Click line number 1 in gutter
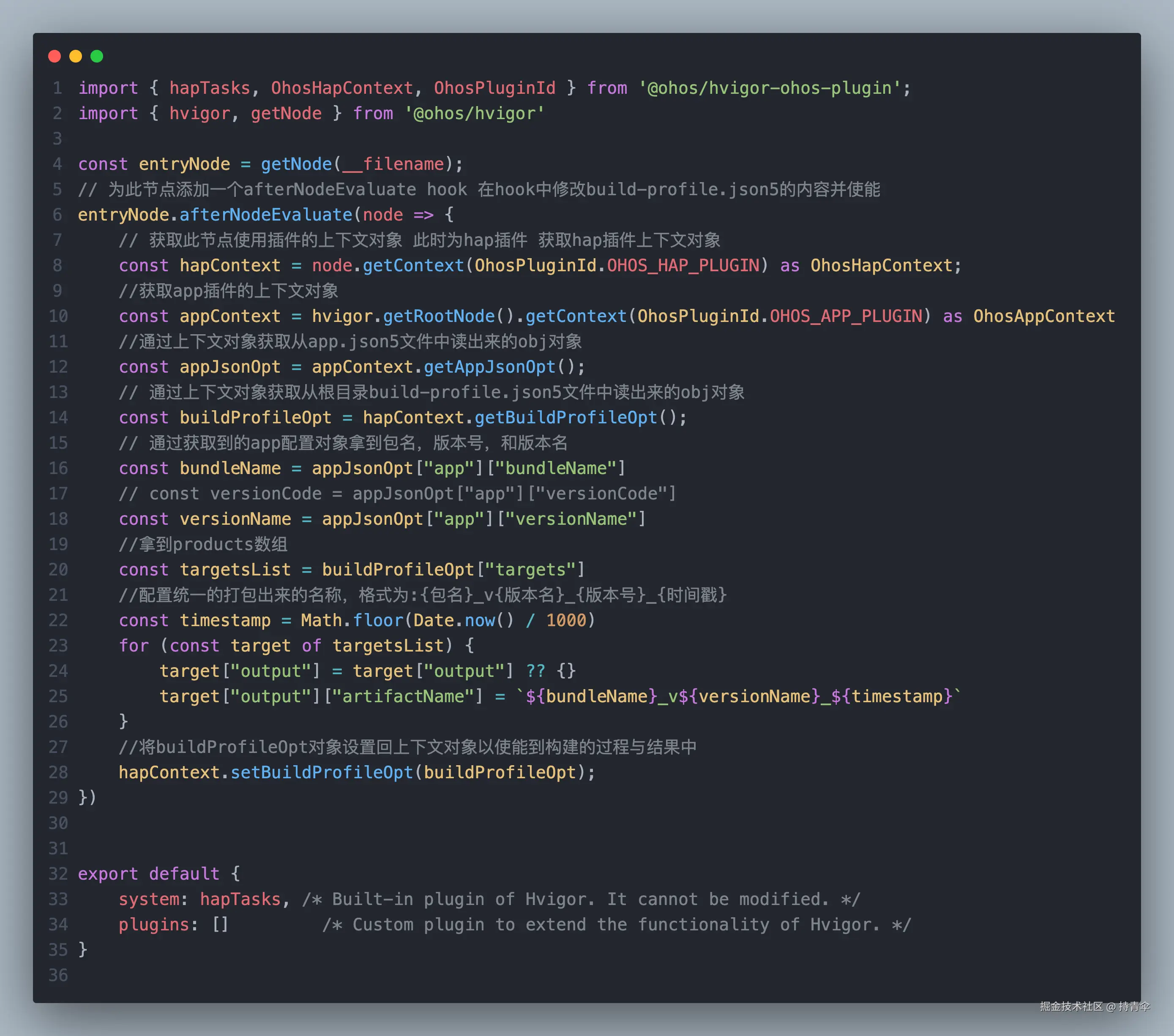The image size is (1174, 1036). (x=57, y=88)
